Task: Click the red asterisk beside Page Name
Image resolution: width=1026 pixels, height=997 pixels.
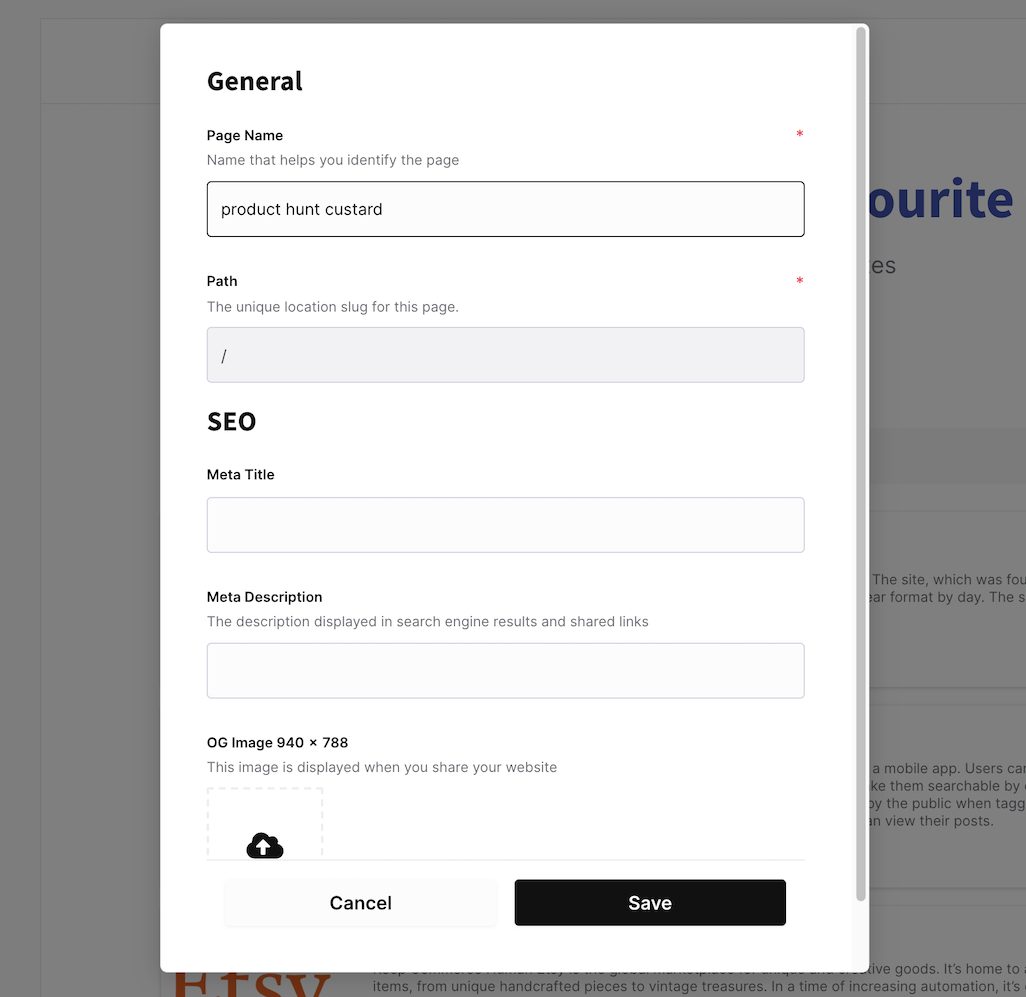Action: click(800, 134)
